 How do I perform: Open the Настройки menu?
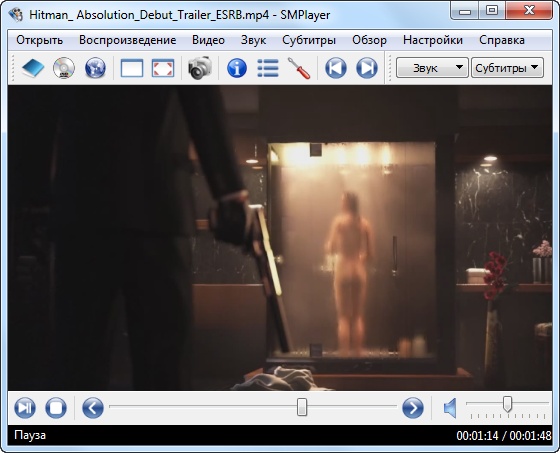click(433, 40)
